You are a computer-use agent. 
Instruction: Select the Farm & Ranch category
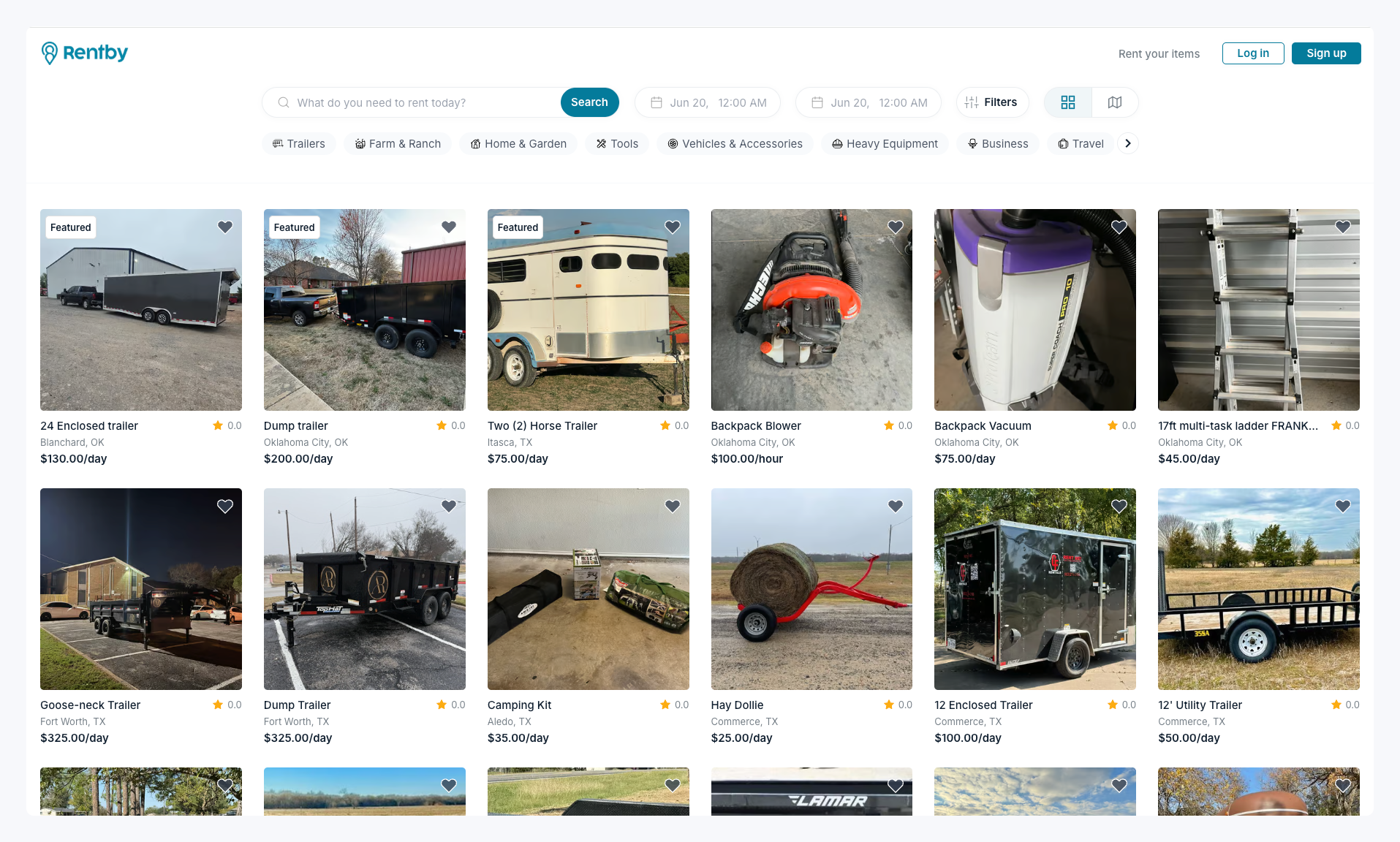coord(398,144)
